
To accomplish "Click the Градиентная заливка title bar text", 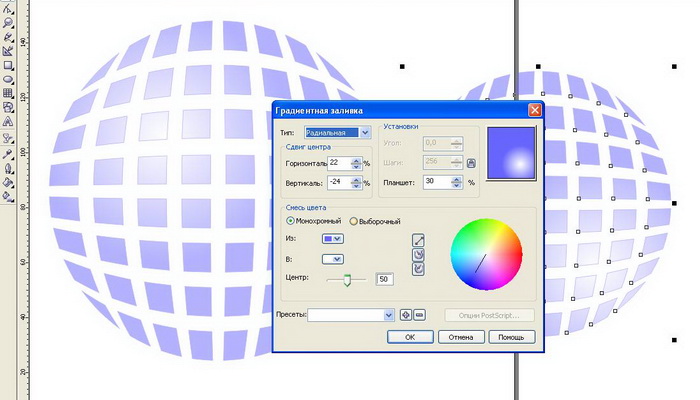I will coord(319,111).
